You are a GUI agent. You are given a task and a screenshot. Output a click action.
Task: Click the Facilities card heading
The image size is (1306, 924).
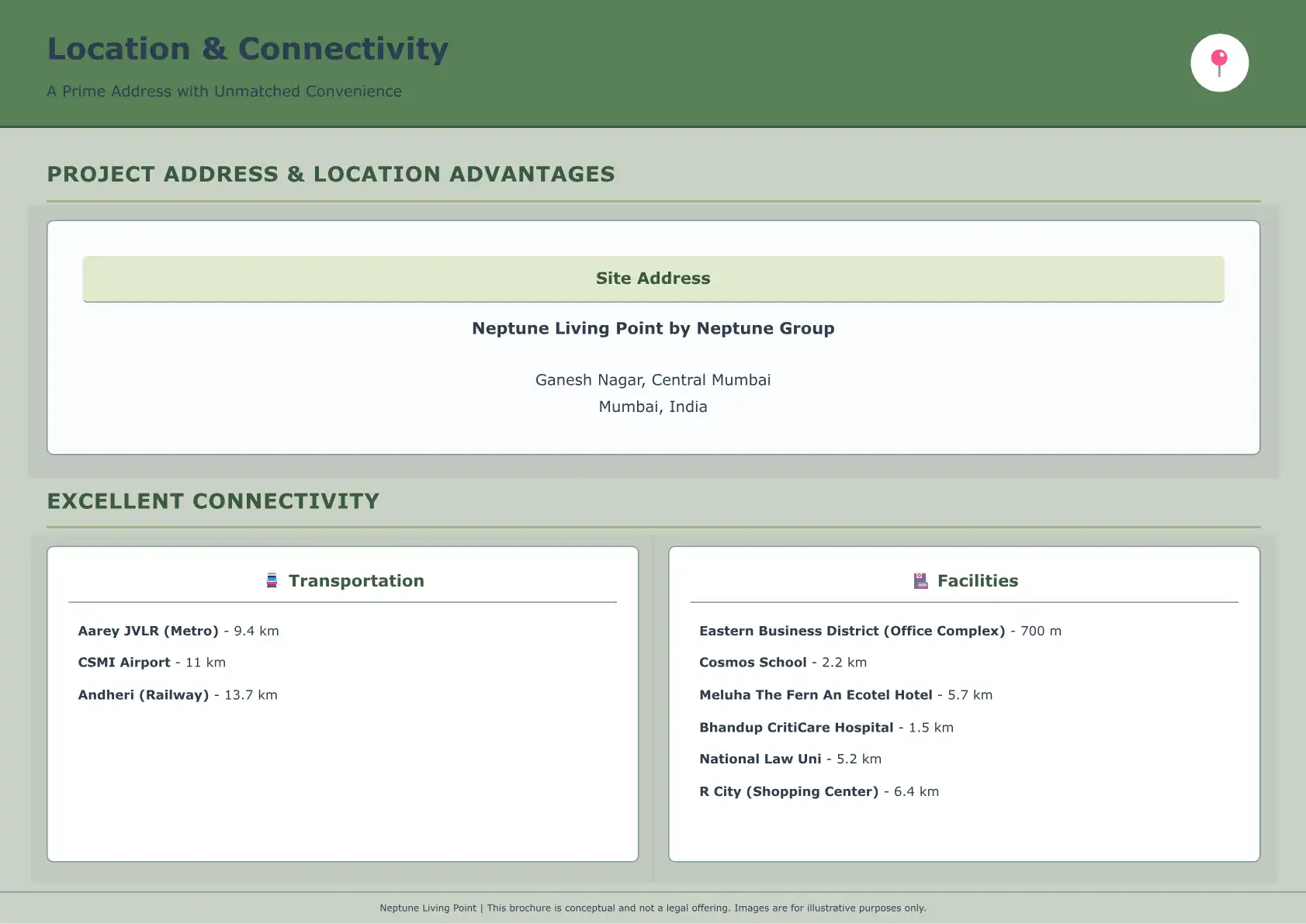977,581
